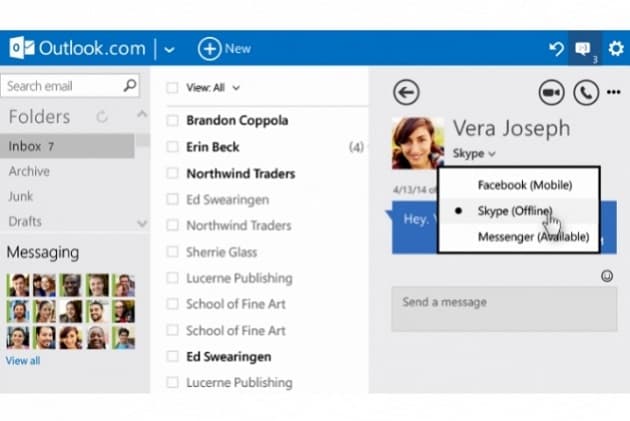Collapse the folder list with the up chevron
630x421 pixels.
click(x=142, y=114)
